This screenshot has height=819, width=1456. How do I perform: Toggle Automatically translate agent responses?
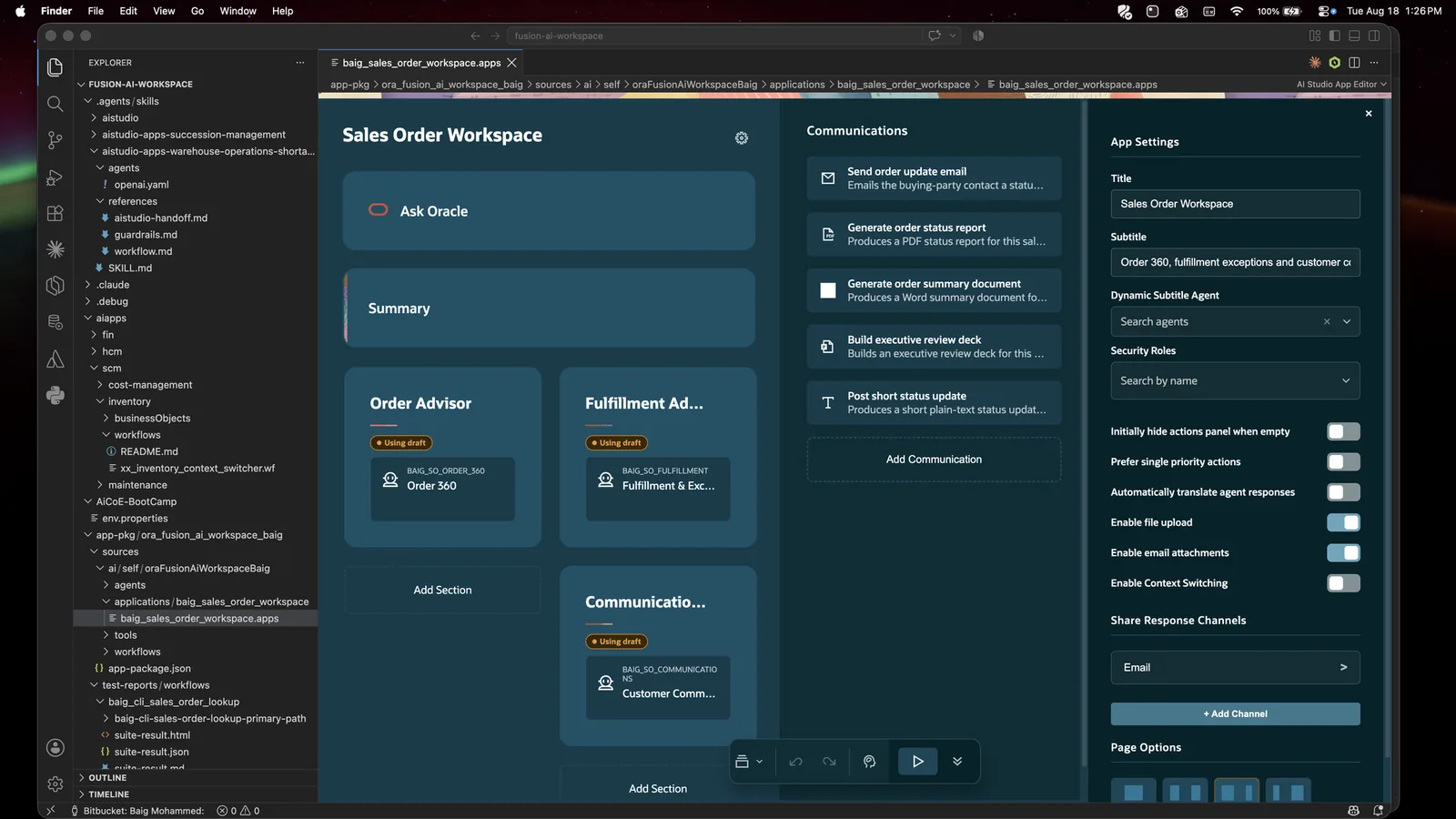1343,492
